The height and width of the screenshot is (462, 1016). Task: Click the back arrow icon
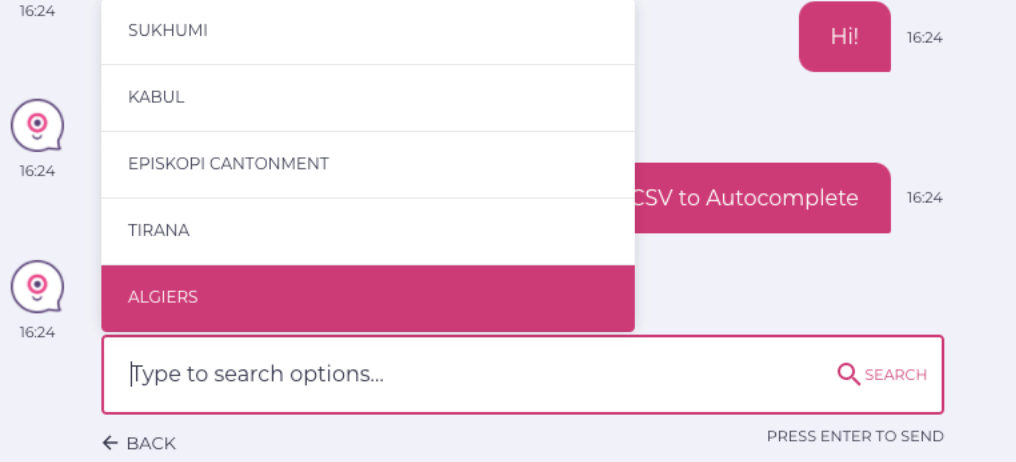[110, 443]
